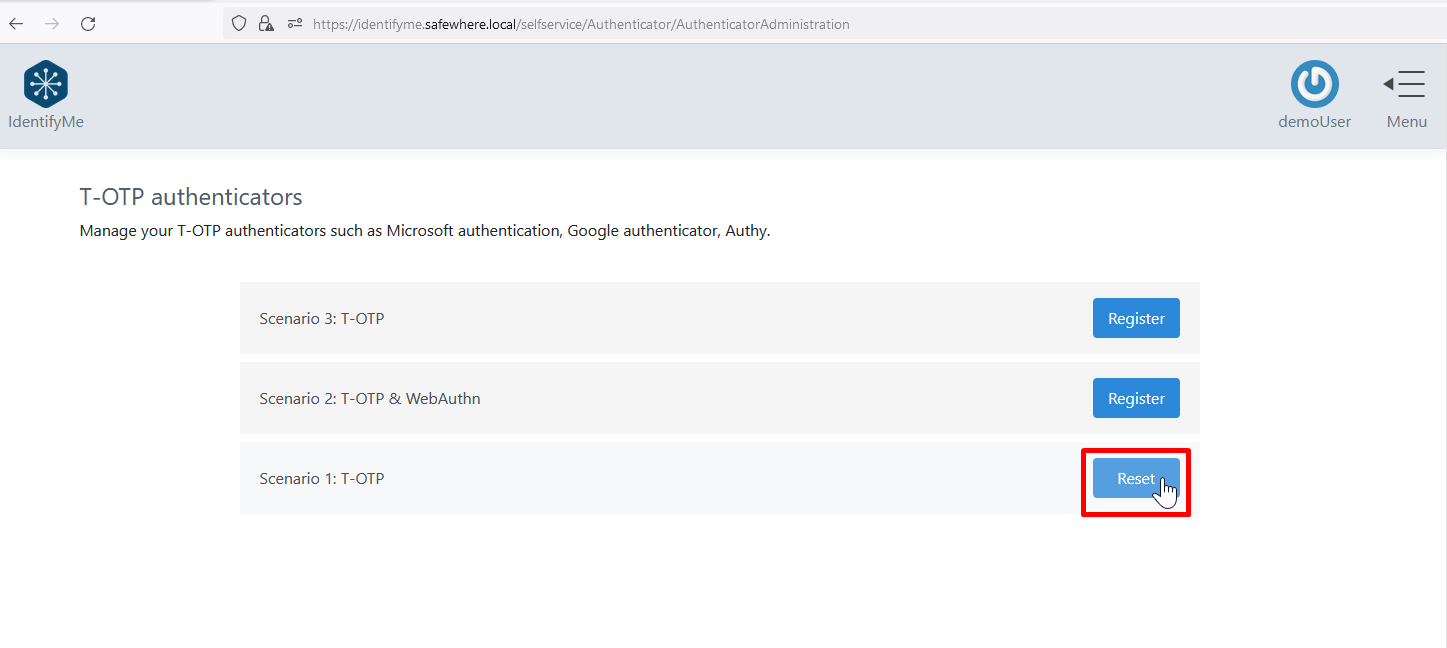The width and height of the screenshot is (1447, 648).
Task: Click the demoUser text label
Action: pos(1314,122)
